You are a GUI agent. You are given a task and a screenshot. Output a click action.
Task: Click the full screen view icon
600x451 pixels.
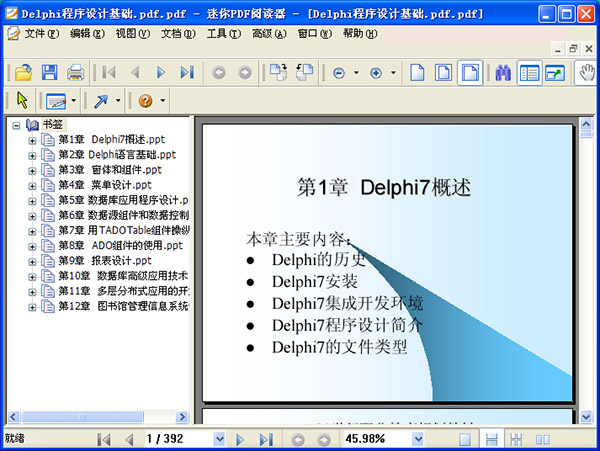555,73
